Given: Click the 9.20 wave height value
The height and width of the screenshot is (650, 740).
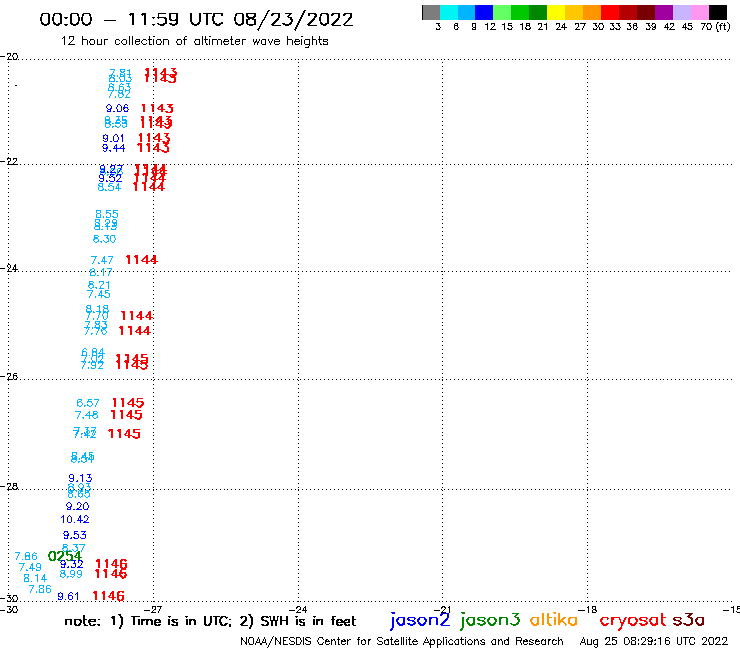Looking at the screenshot, I should [x=77, y=506].
